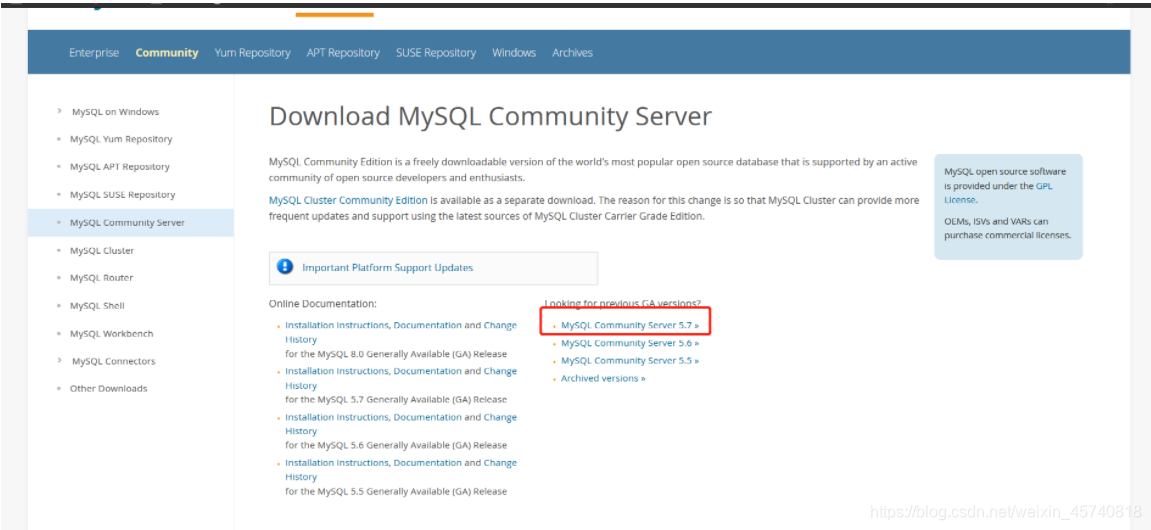The height and width of the screenshot is (530, 1151).
Task: Open Important Platform Support Updates link
Action: tap(388, 268)
